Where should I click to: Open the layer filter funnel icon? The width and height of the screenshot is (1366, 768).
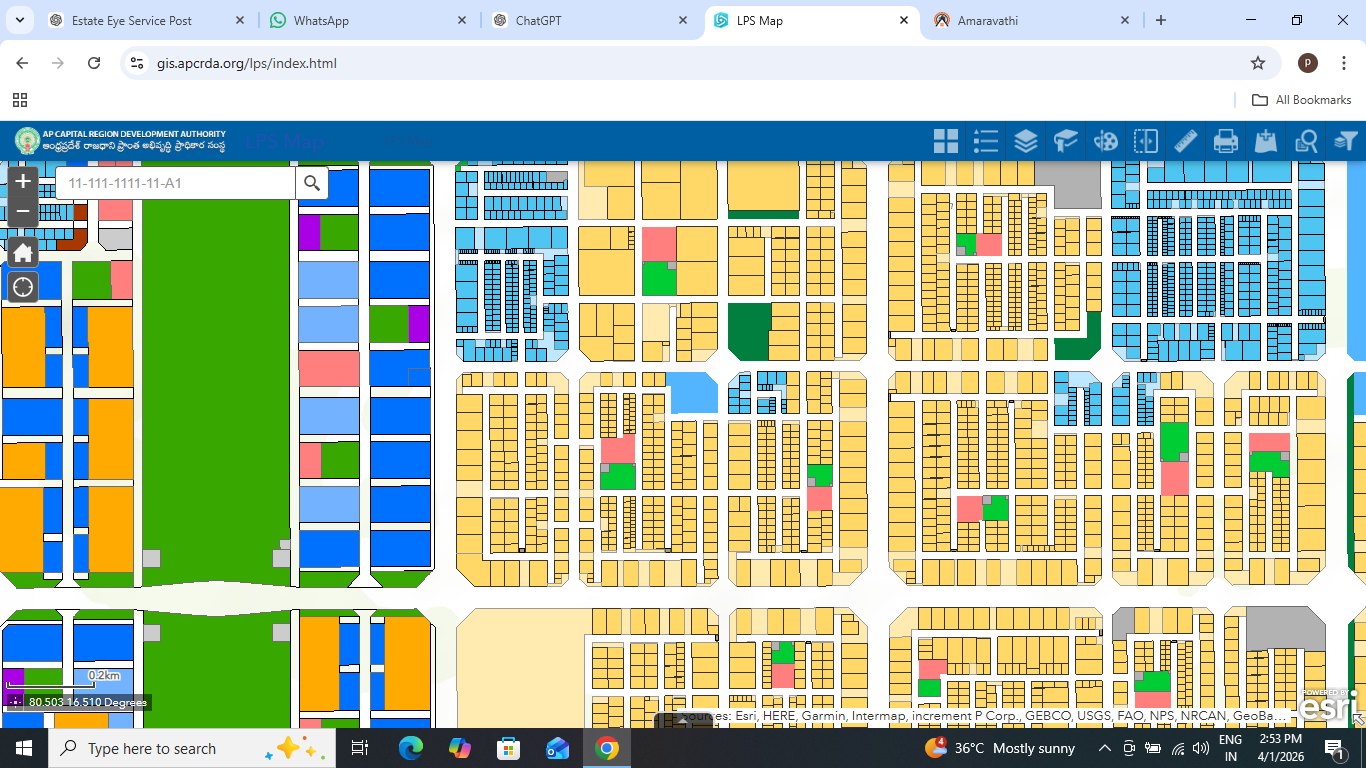[1346, 141]
